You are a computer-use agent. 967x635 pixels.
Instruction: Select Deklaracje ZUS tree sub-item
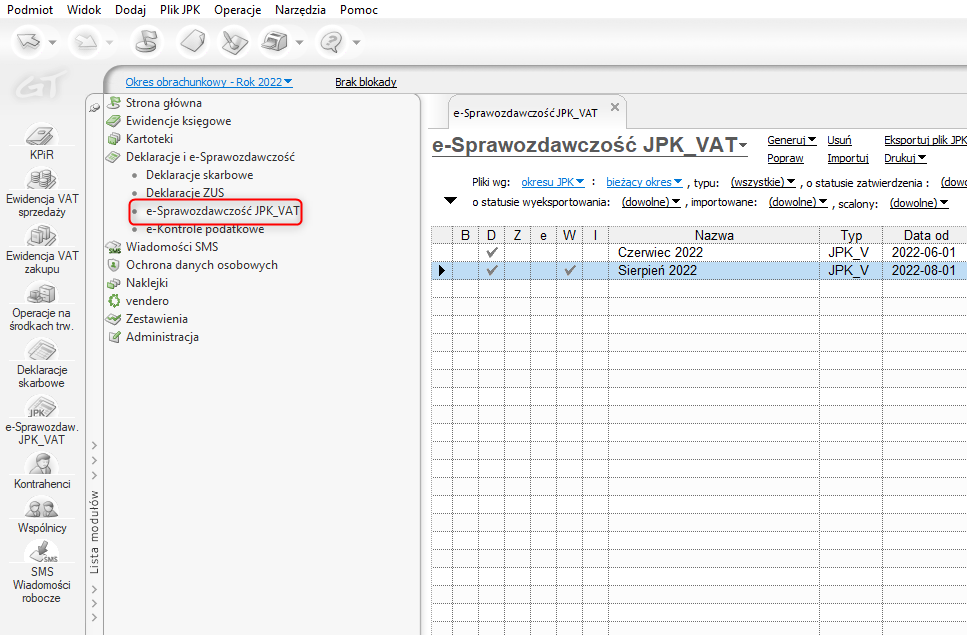(185, 192)
